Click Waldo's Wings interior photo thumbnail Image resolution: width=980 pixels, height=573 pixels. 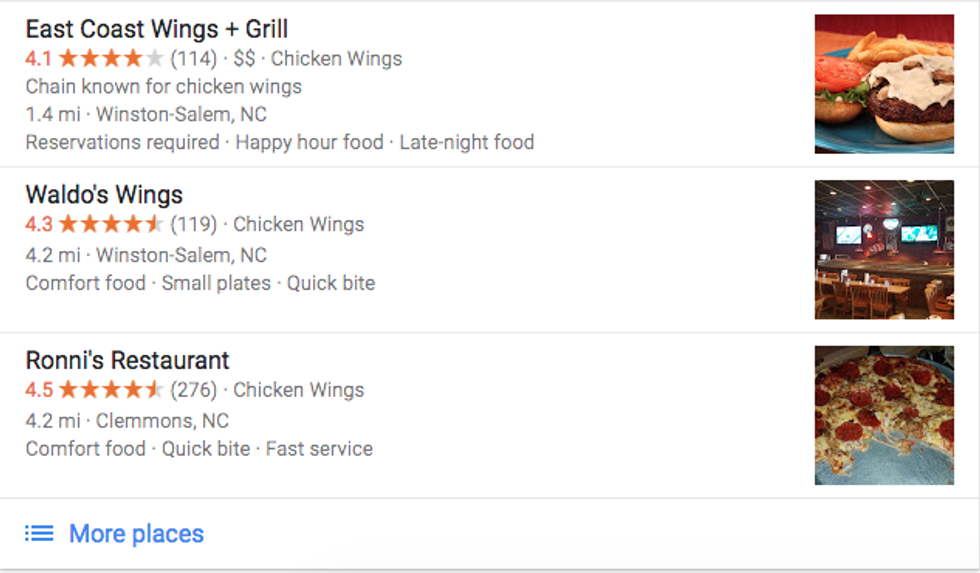(884, 250)
